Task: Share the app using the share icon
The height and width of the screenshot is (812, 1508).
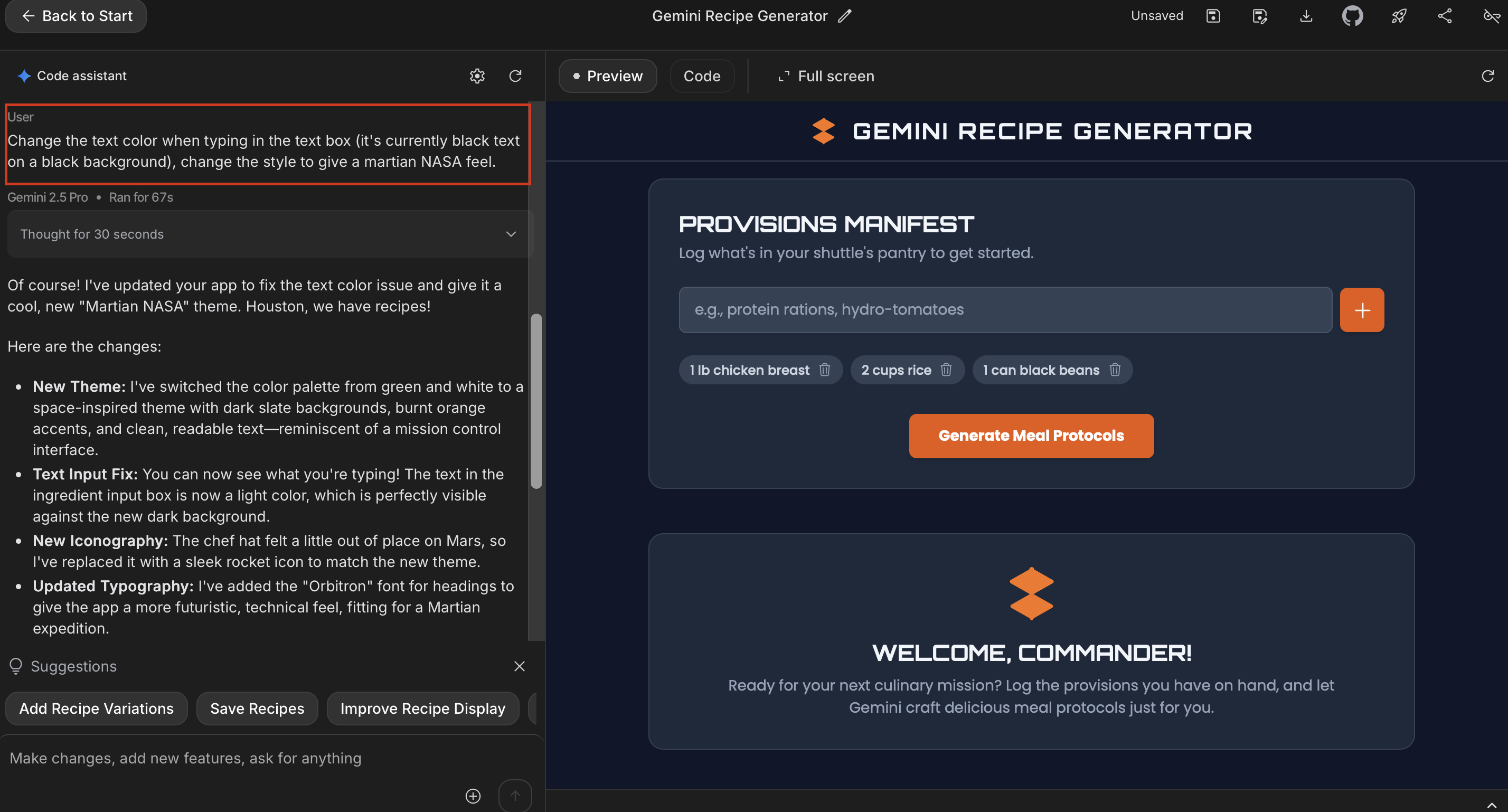Action: [x=1444, y=16]
